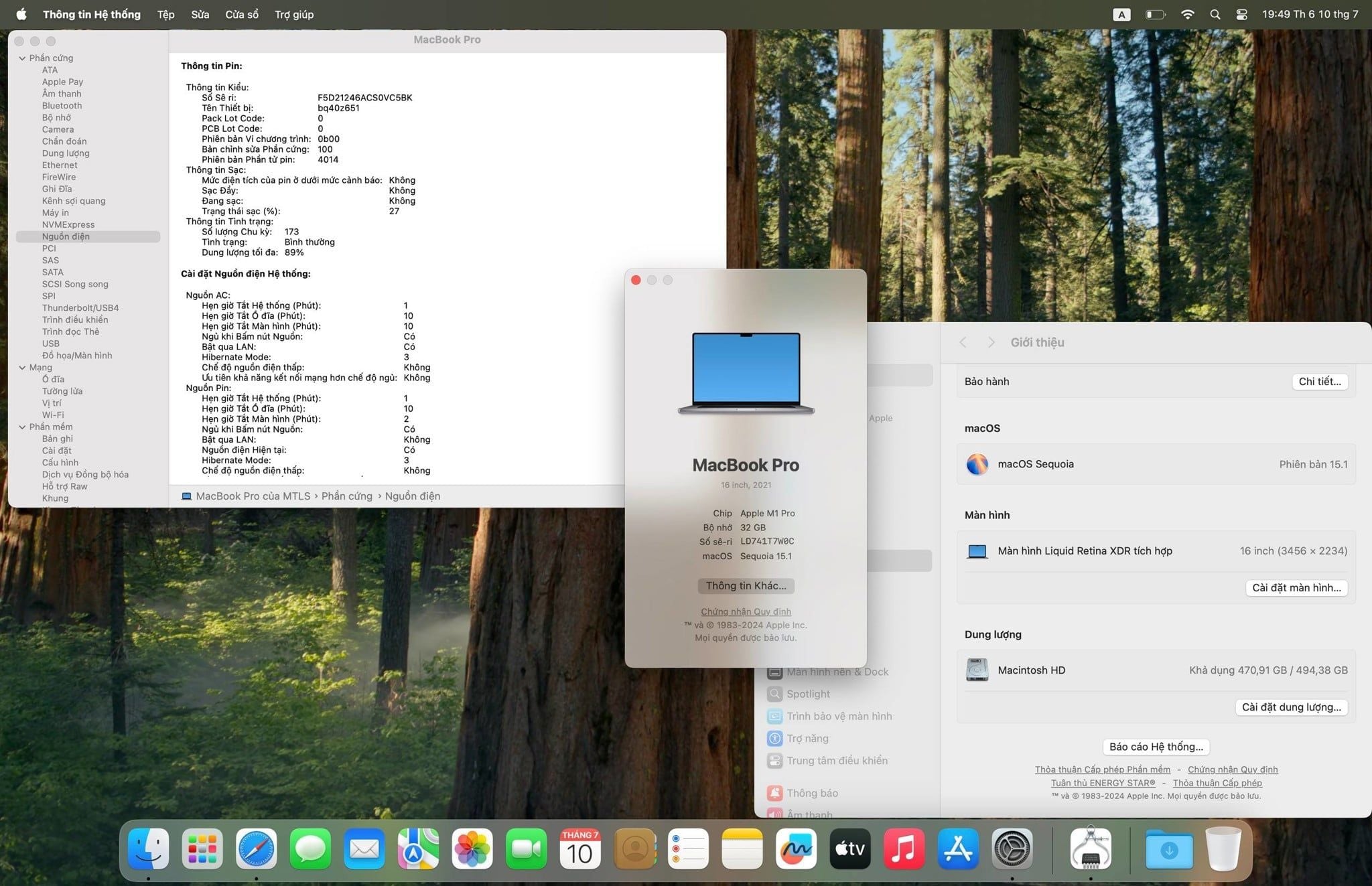Open Notes app in the Dock
The height and width of the screenshot is (886, 1372).
[742, 849]
